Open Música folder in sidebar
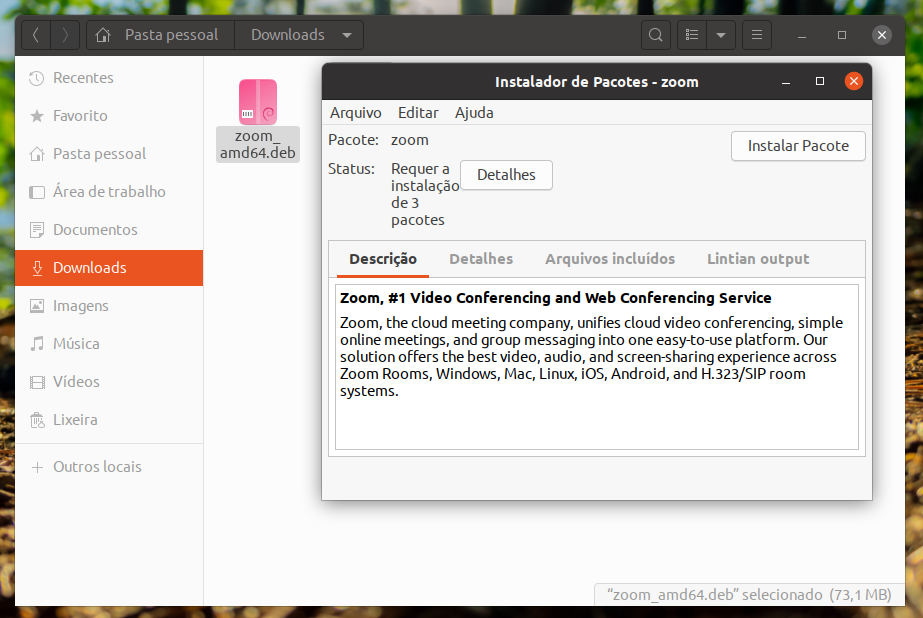 [x=109, y=344]
